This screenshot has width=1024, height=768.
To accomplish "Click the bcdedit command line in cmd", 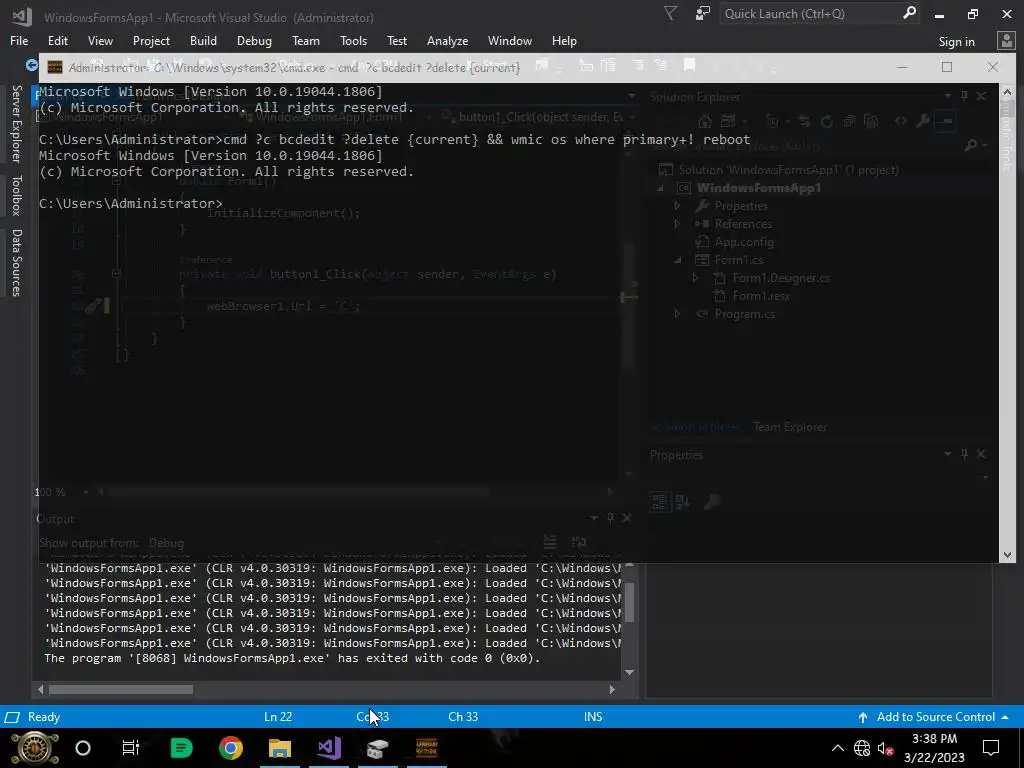I will (x=394, y=139).
